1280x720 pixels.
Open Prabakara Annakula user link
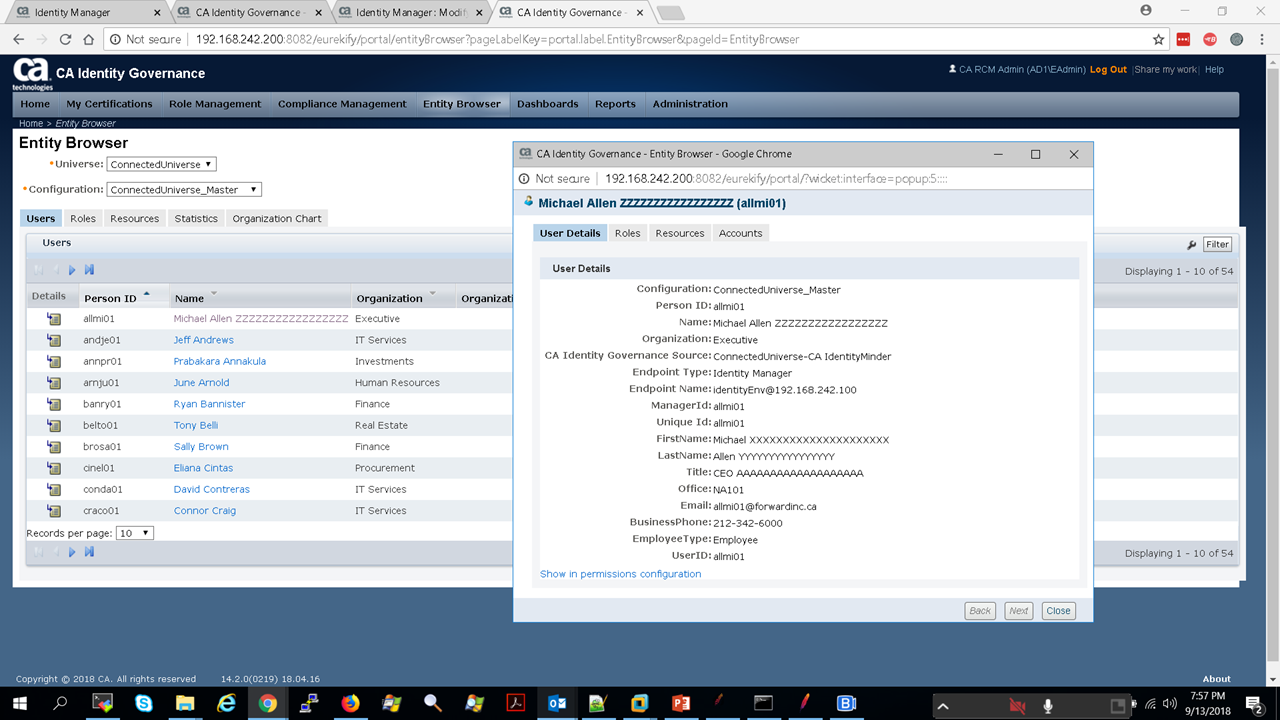(220, 362)
